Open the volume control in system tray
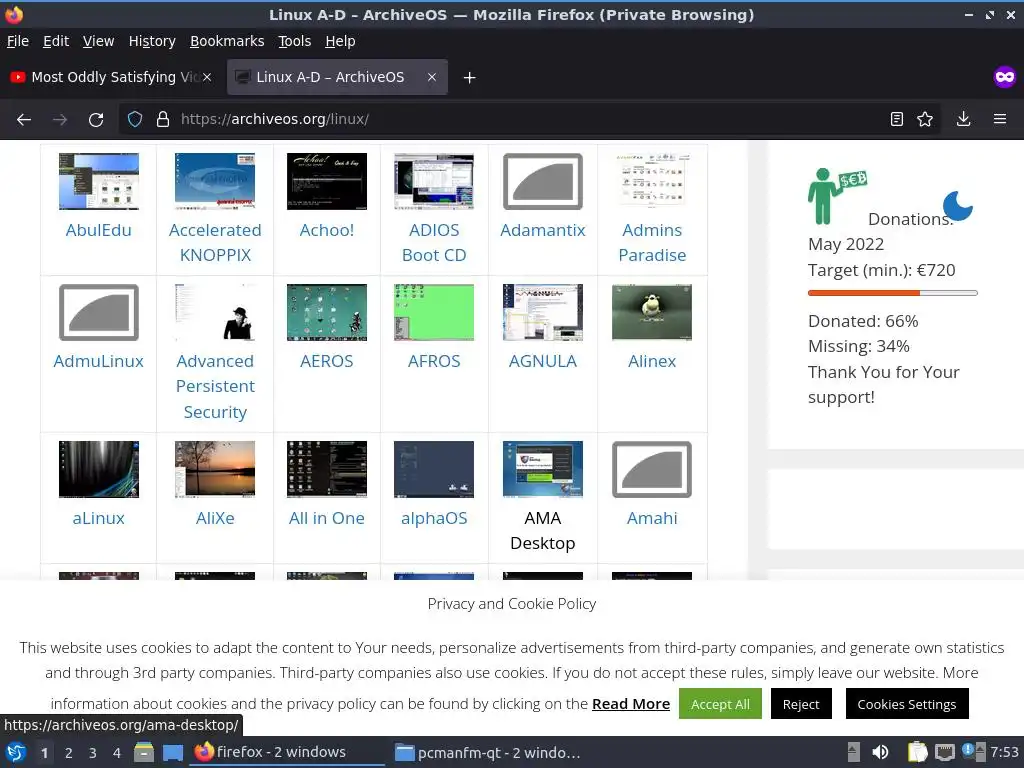This screenshot has width=1024, height=768. click(x=880, y=752)
